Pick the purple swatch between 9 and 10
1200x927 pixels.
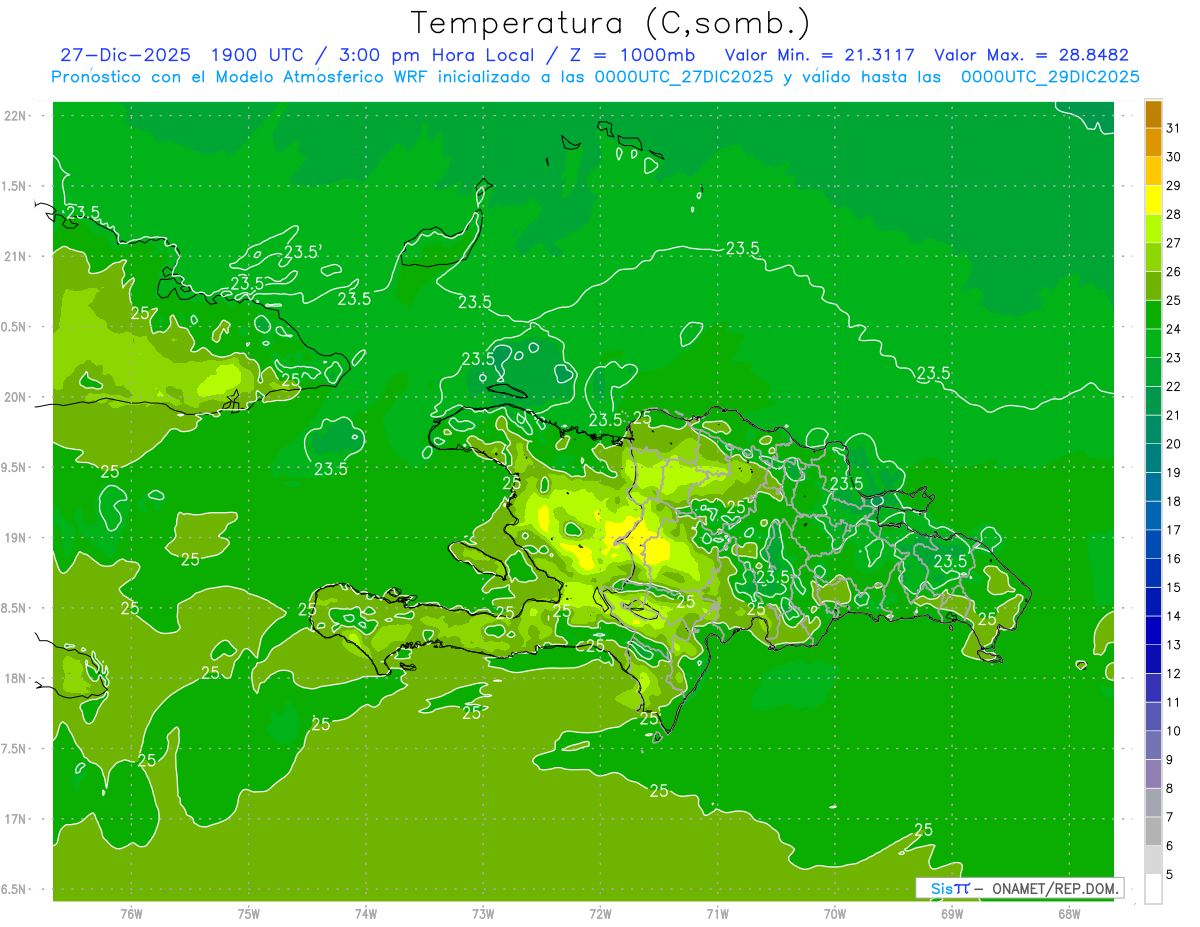coord(1153,745)
